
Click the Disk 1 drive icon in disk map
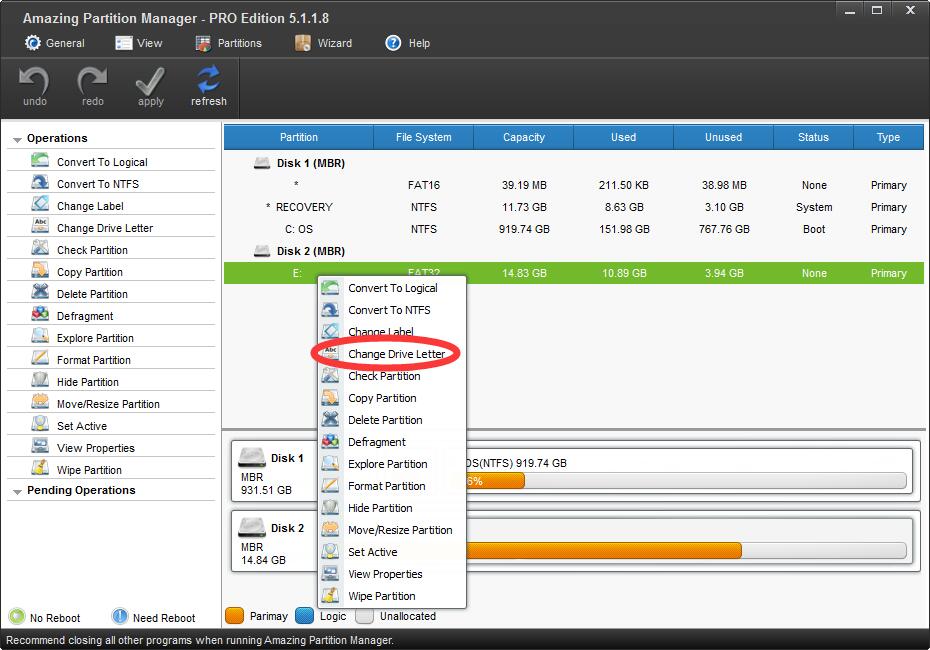251,457
